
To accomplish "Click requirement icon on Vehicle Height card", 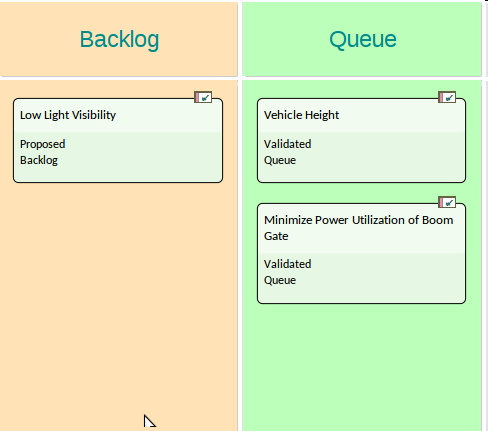I will (x=447, y=97).
